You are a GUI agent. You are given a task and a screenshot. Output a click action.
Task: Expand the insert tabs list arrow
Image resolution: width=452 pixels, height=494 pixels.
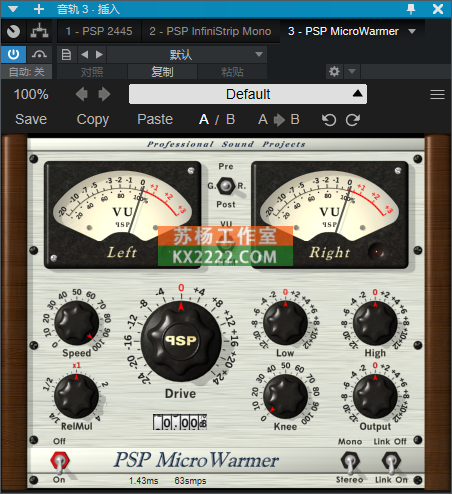412,31
